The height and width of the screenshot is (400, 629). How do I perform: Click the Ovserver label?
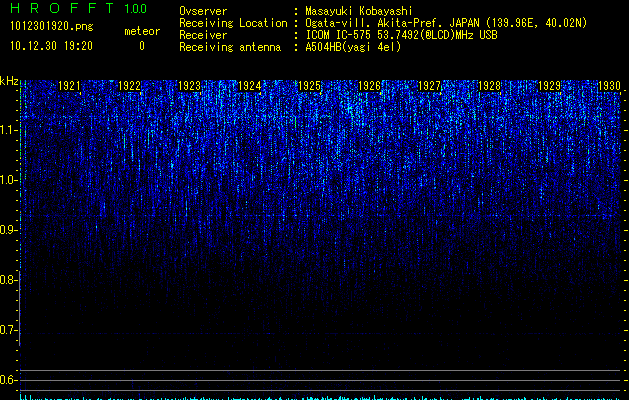[x=203, y=11]
